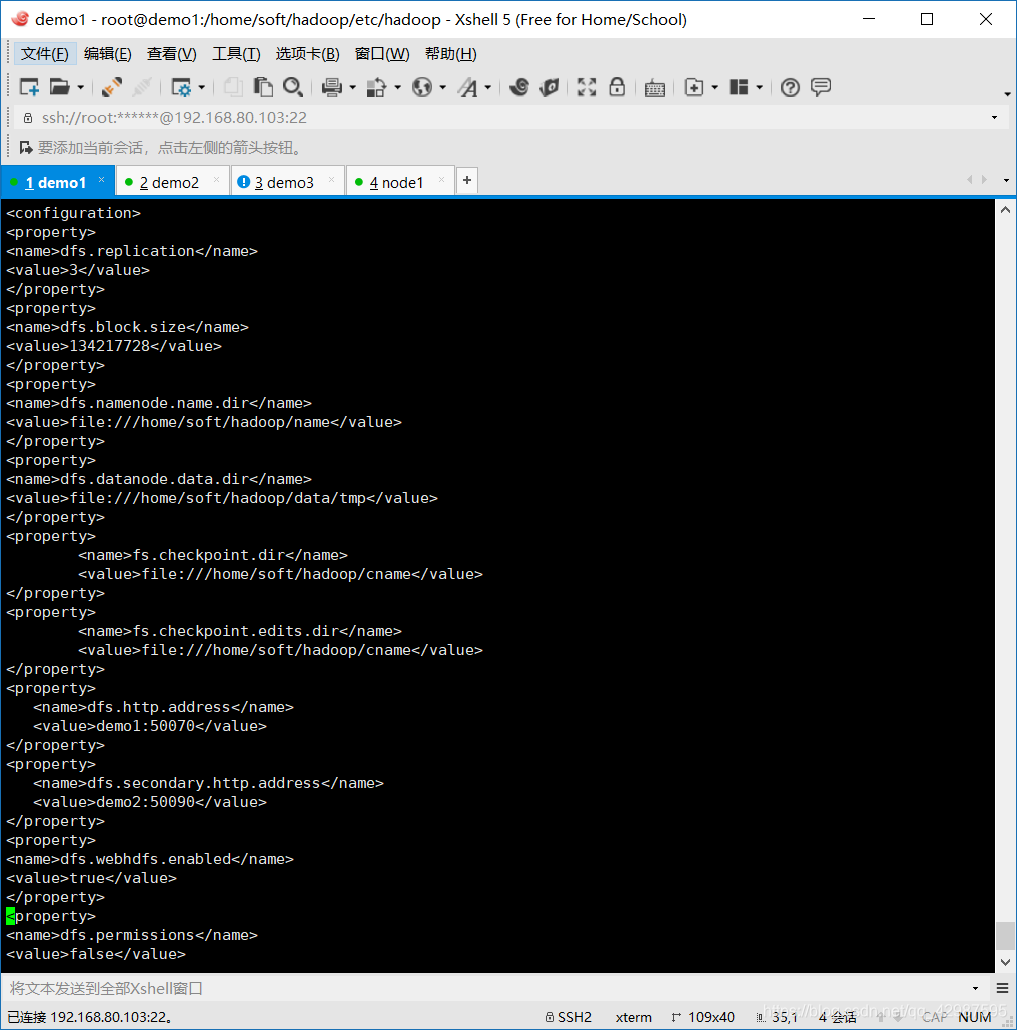The width and height of the screenshot is (1017, 1030).
Task: Click the add current session arrow icon
Action: (x=26, y=148)
